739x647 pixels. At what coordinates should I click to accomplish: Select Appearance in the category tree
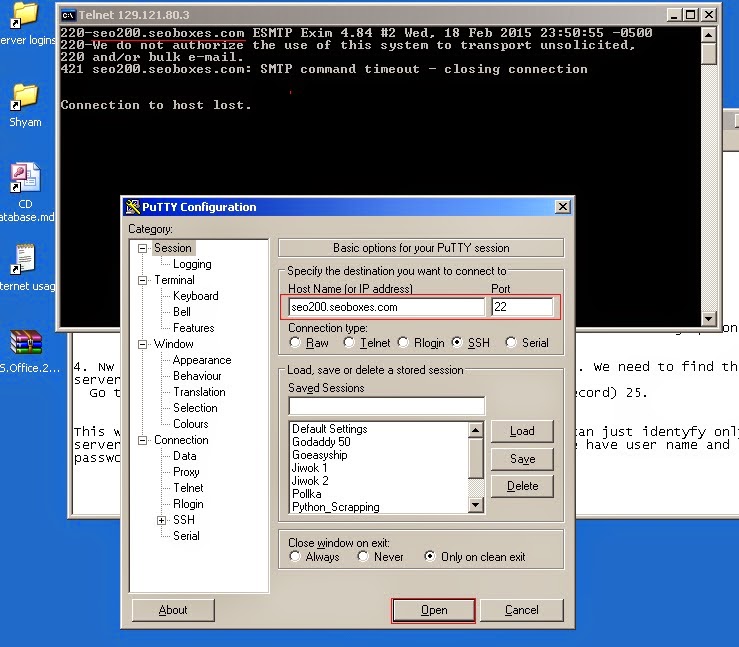point(202,360)
